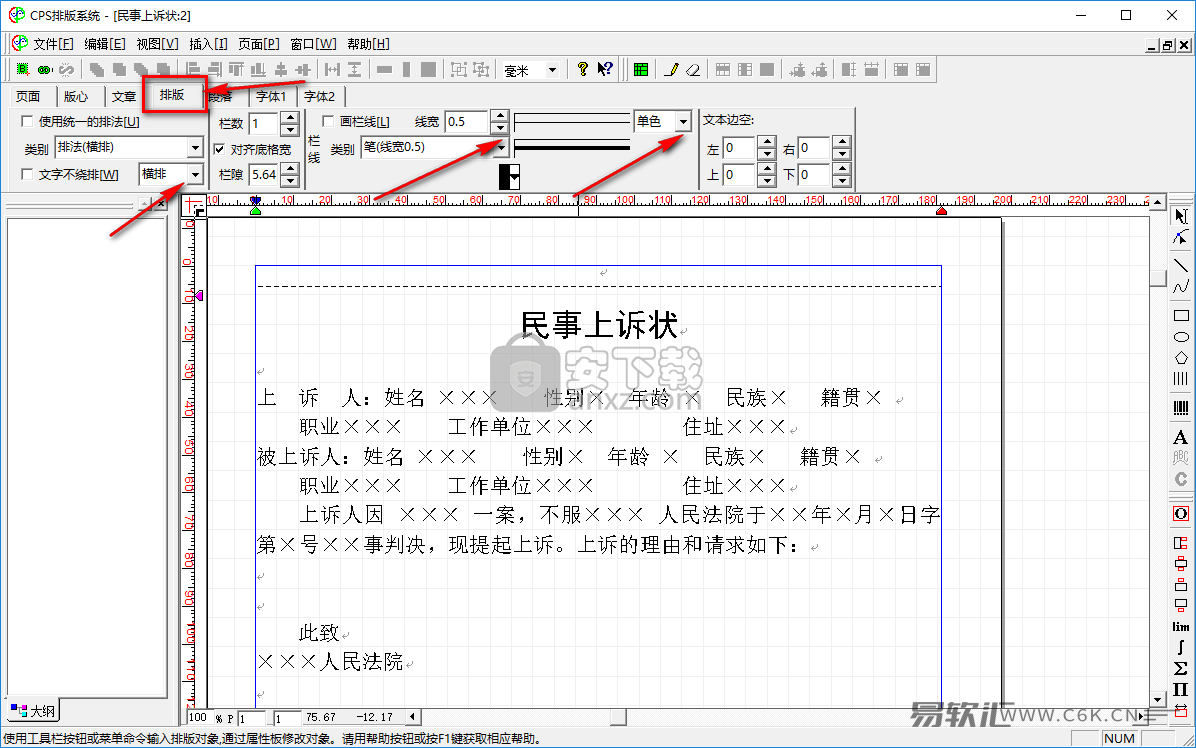Image resolution: width=1196 pixels, height=748 pixels.
Task: Select the node edit tool
Action: (1181, 238)
